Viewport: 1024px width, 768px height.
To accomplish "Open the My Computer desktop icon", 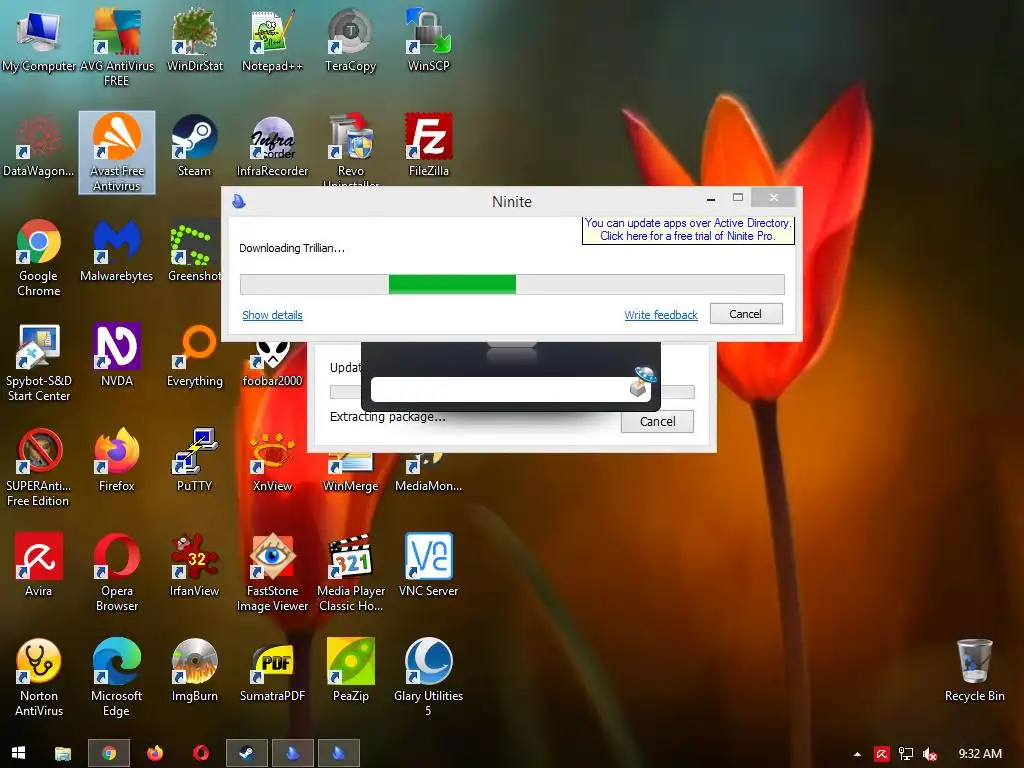I will click(39, 39).
